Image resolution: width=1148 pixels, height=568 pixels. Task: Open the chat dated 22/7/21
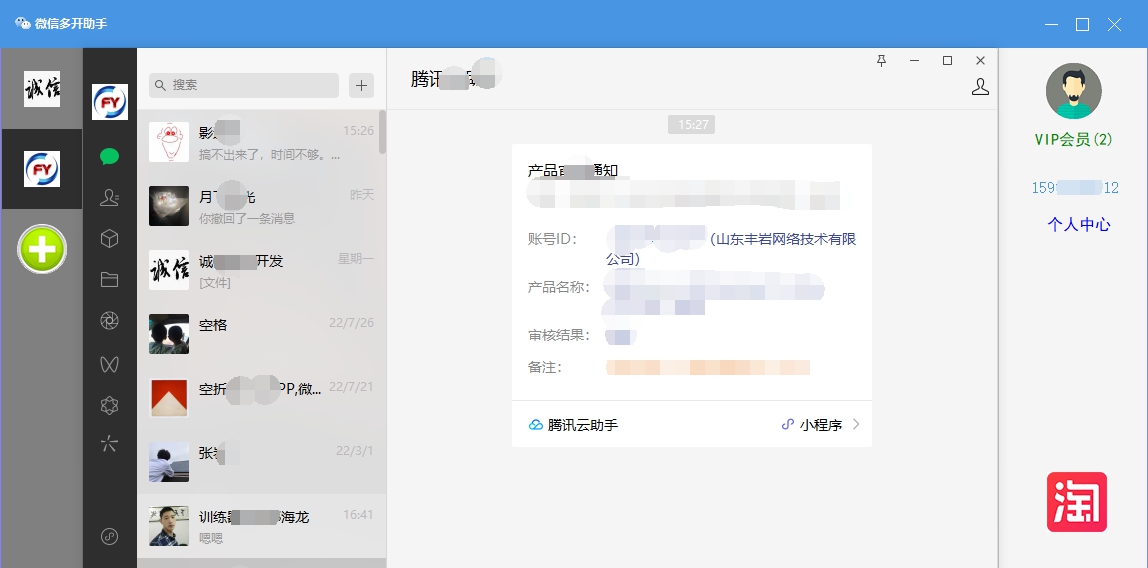click(x=261, y=399)
